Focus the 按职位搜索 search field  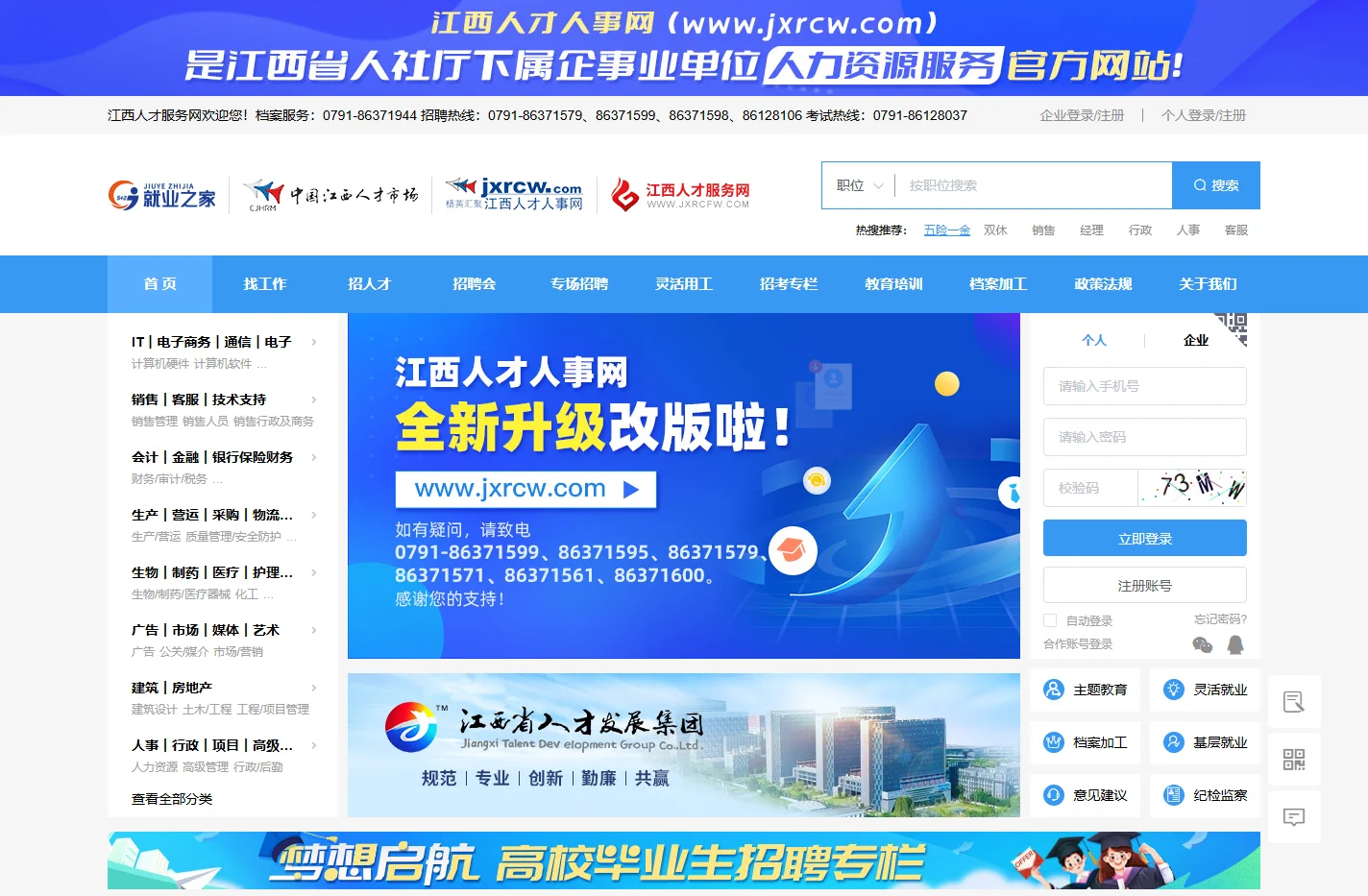click(1034, 185)
